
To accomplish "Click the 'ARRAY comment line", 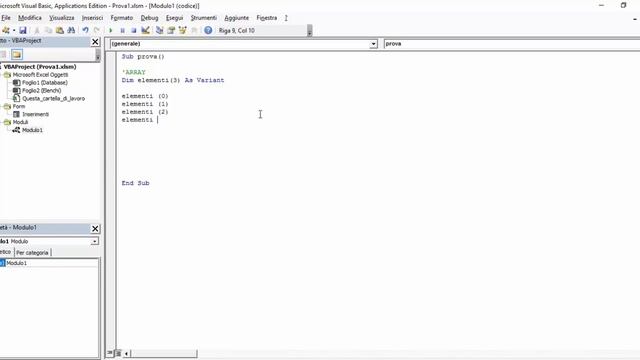I will (133, 72).
